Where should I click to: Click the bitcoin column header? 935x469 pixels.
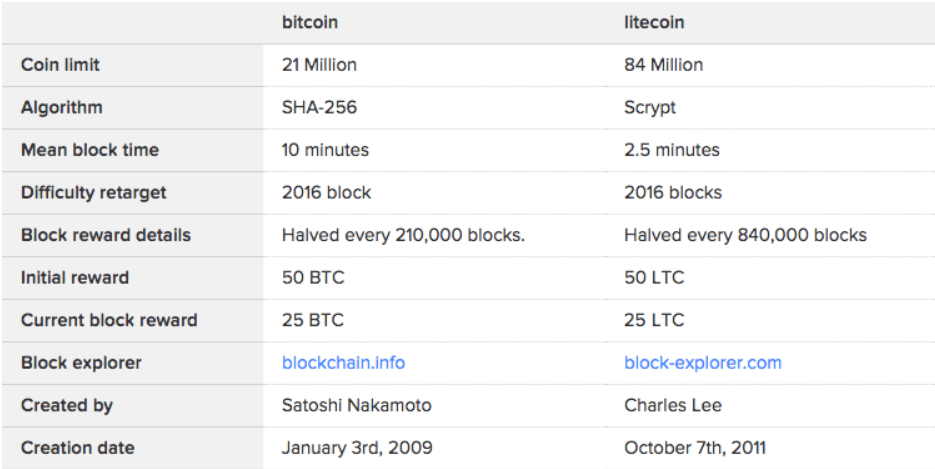[311, 22]
